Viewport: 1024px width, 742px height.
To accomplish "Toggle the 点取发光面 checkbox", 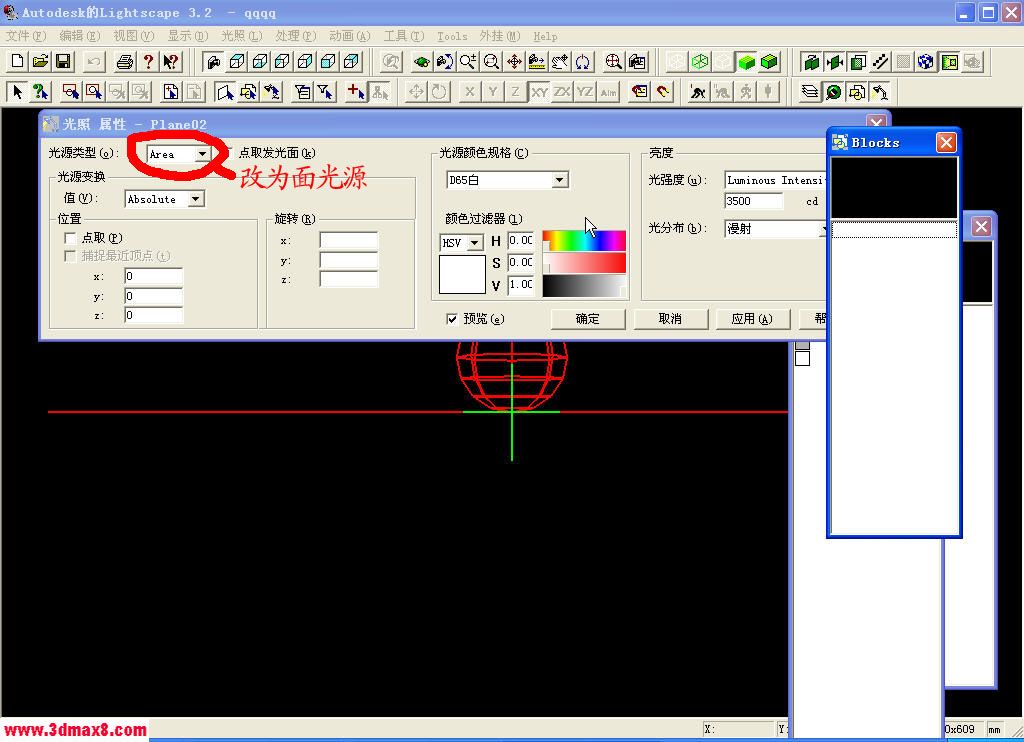I will coord(229,153).
